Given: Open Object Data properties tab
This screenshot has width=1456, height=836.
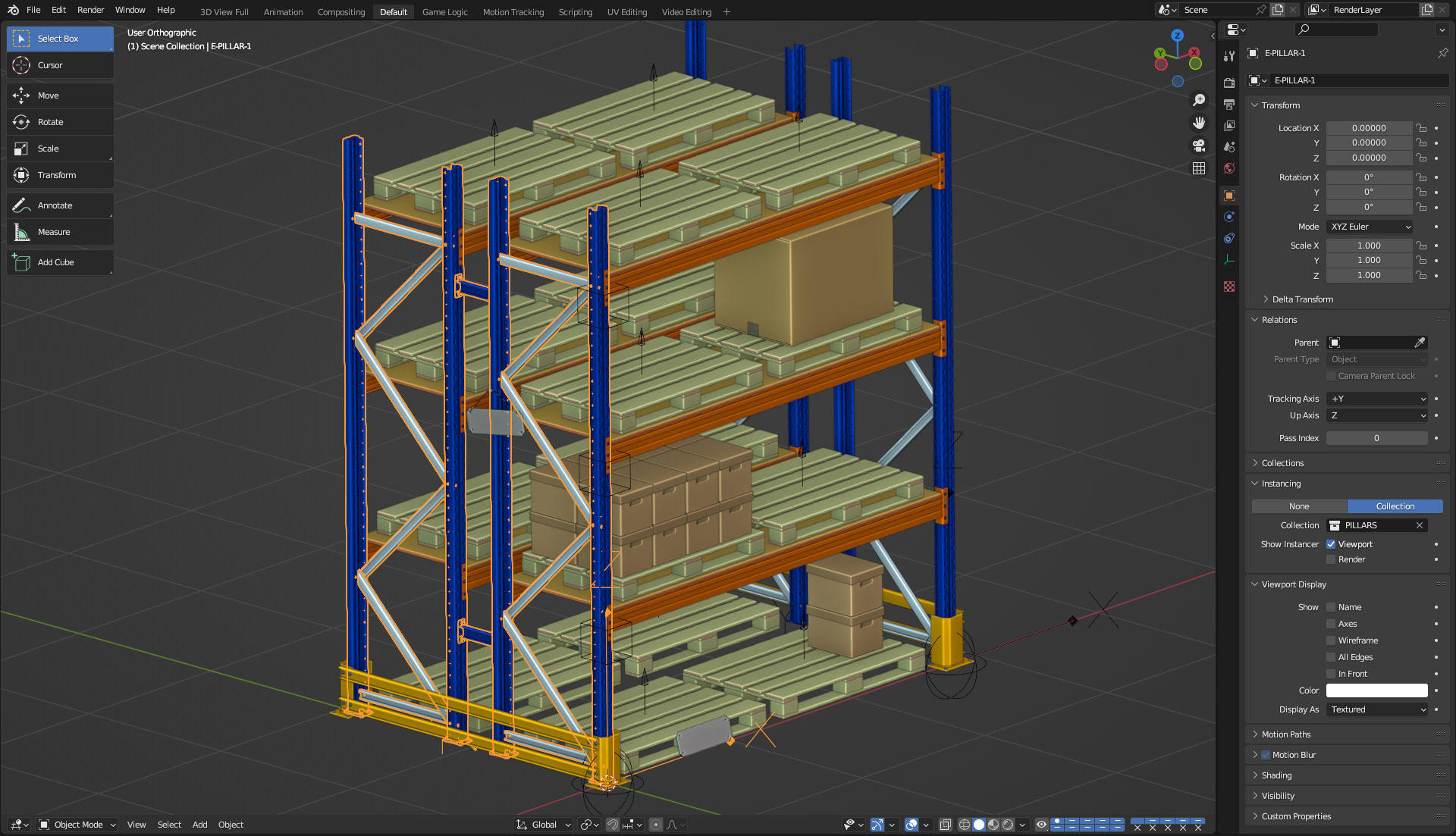Looking at the screenshot, I should tap(1229, 259).
